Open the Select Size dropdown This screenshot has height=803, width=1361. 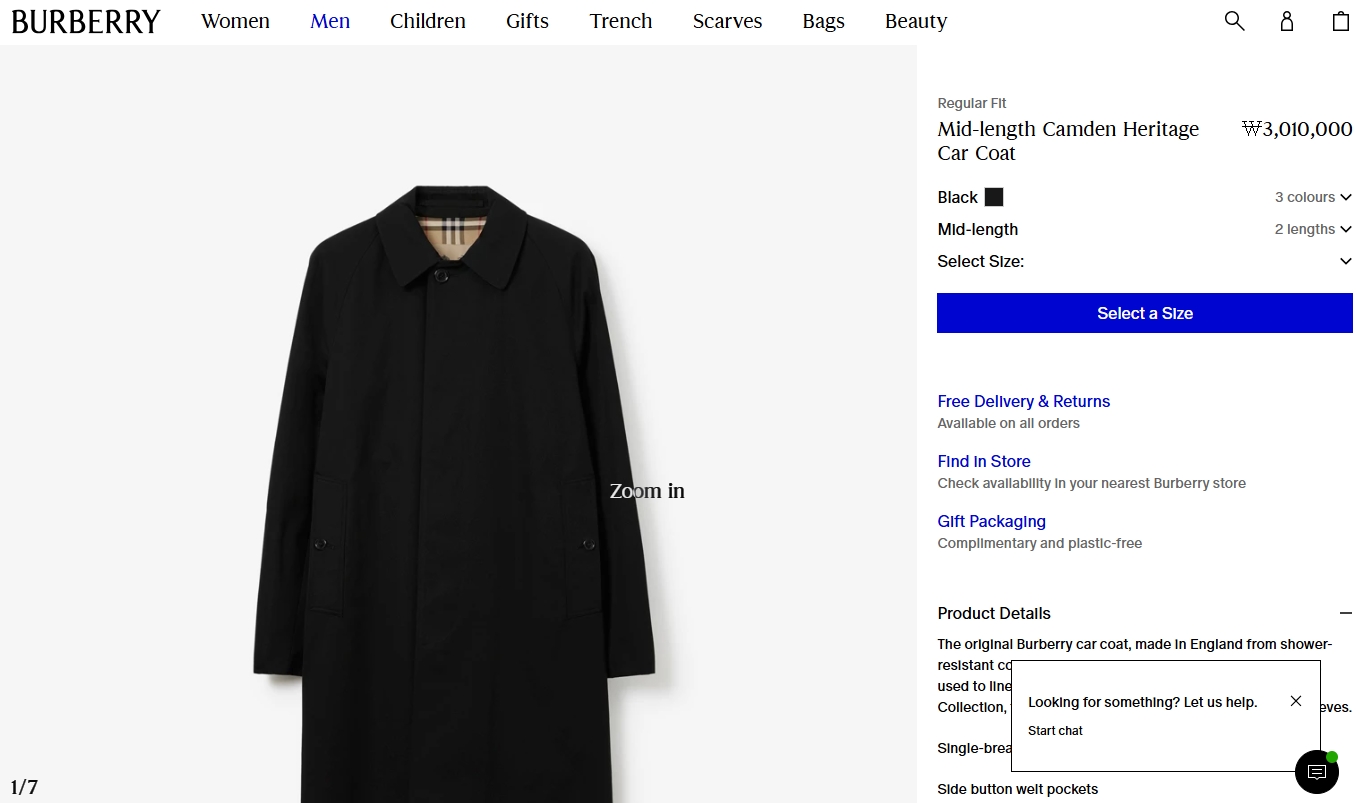1345,261
